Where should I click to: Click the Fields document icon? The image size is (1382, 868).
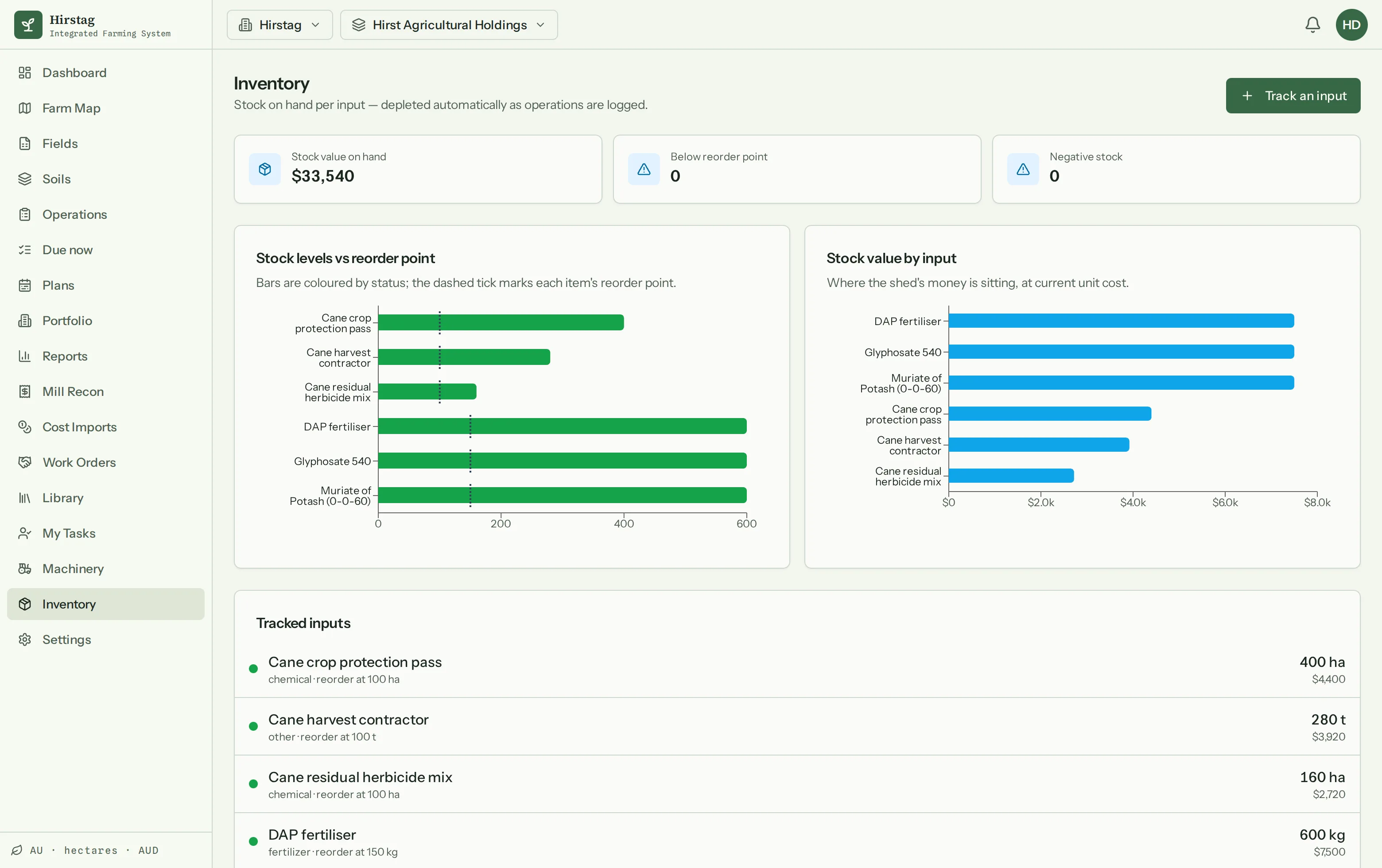tap(25, 143)
